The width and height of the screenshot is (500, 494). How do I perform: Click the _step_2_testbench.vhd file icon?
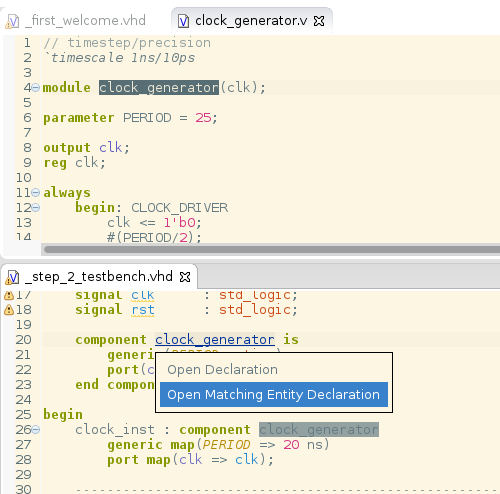pos(12,277)
